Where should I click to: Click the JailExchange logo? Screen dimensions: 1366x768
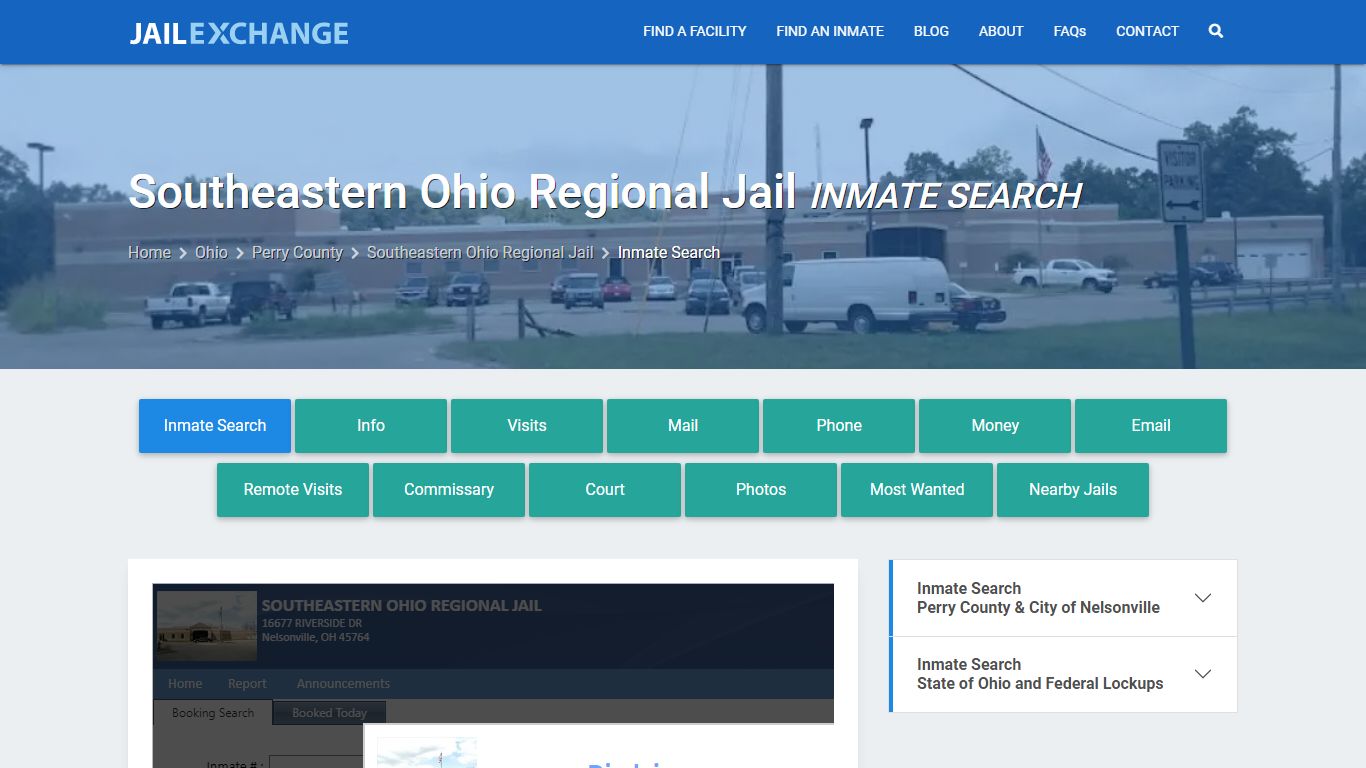point(239,33)
